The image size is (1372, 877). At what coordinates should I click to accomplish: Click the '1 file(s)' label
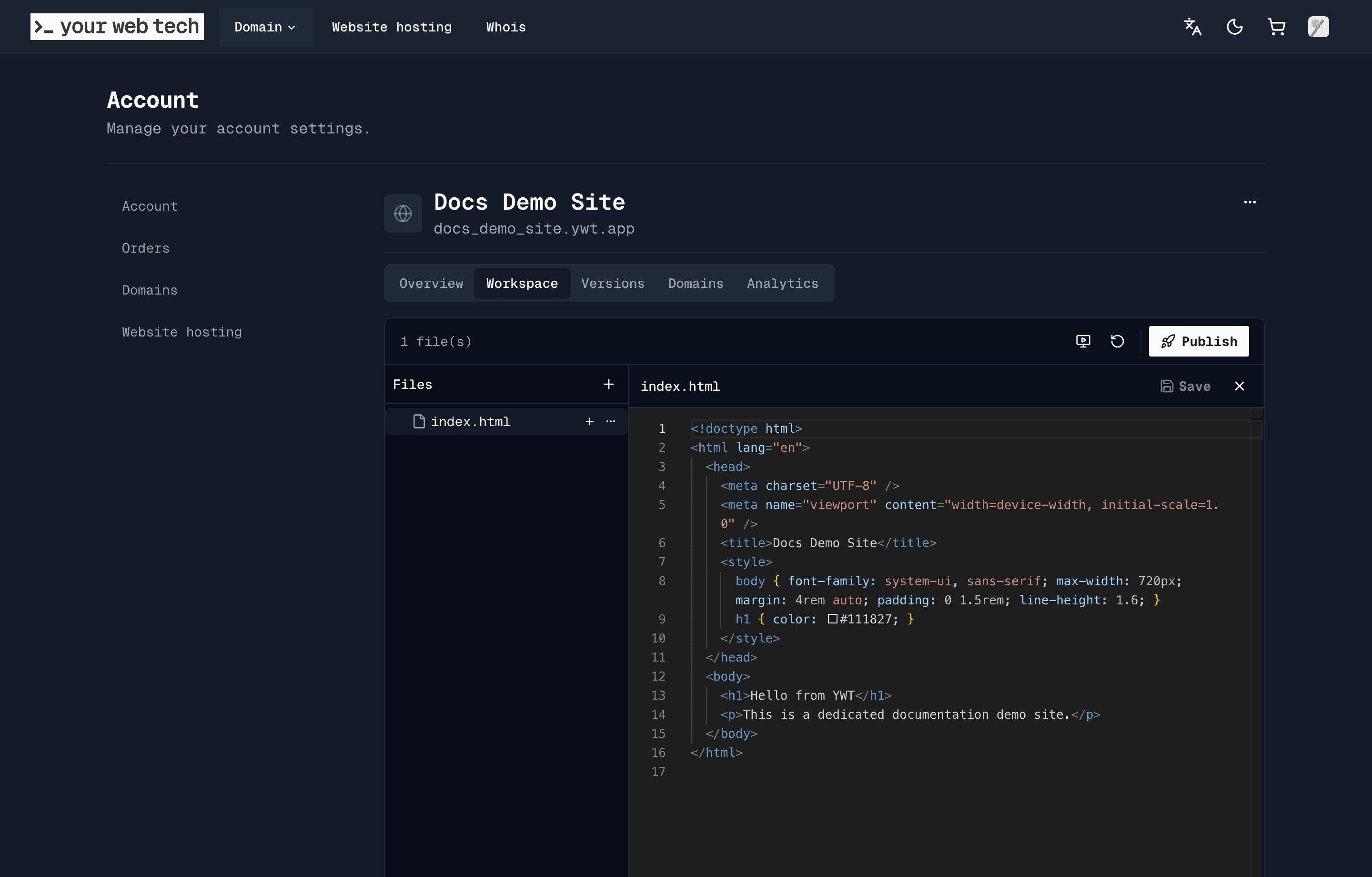[x=436, y=342]
